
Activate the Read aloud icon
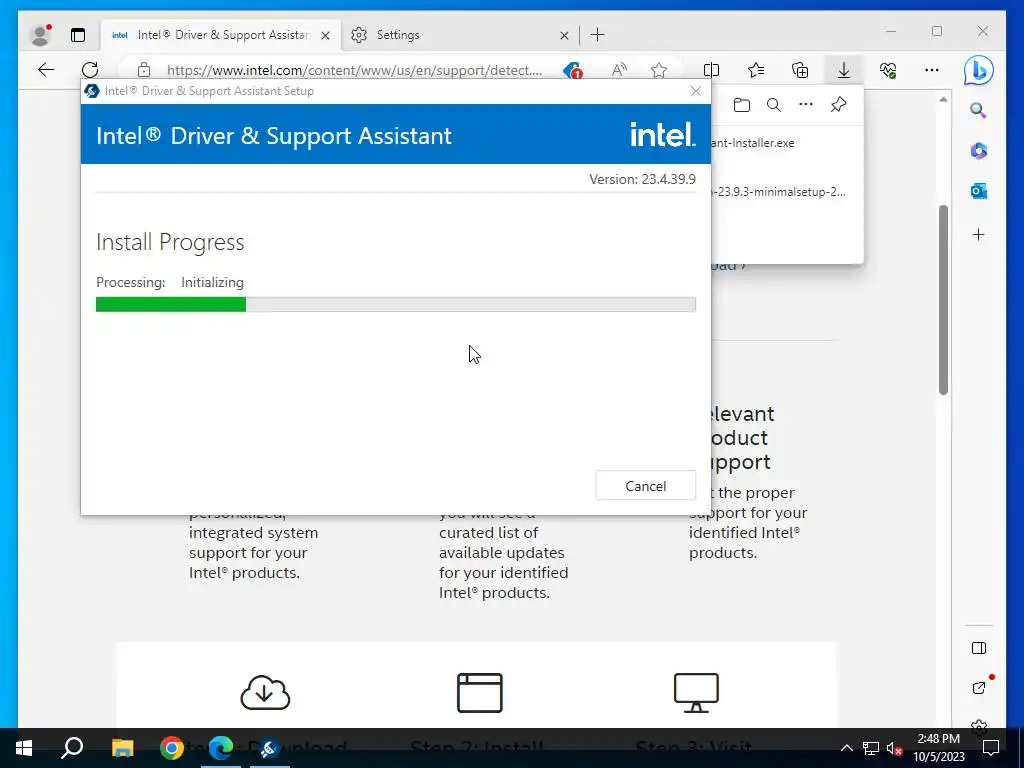point(618,70)
